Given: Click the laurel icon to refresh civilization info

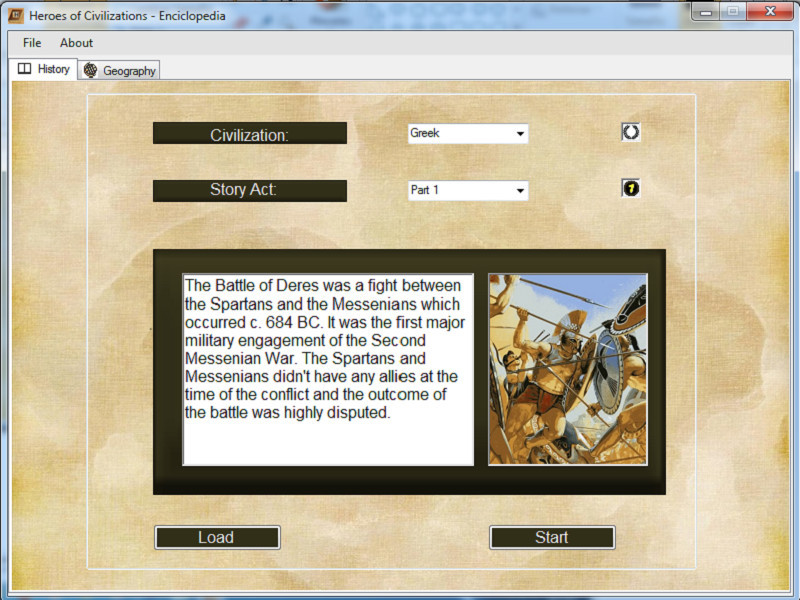Looking at the screenshot, I should [630, 131].
